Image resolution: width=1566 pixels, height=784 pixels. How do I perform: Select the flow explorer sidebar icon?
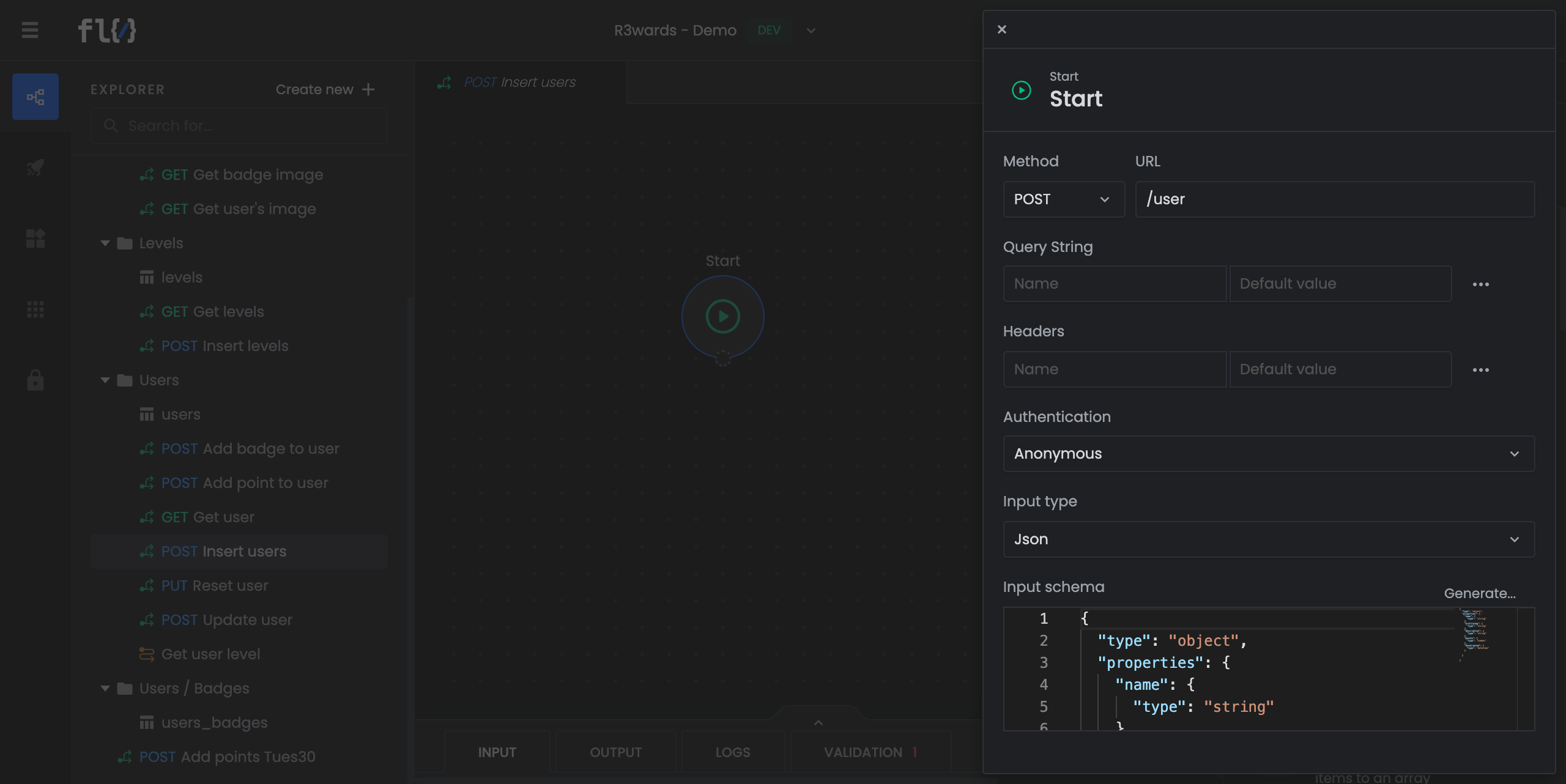pos(35,97)
